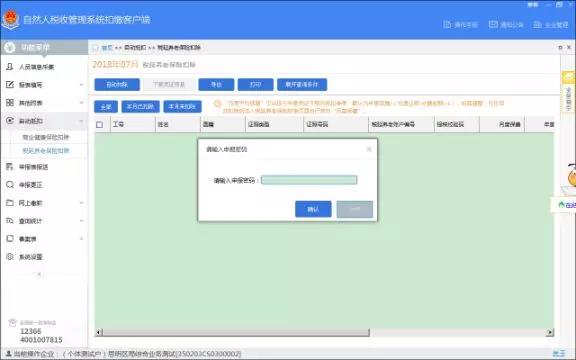
Task: Click the 企业管理 icon in header
Action: (x=537, y=24)
